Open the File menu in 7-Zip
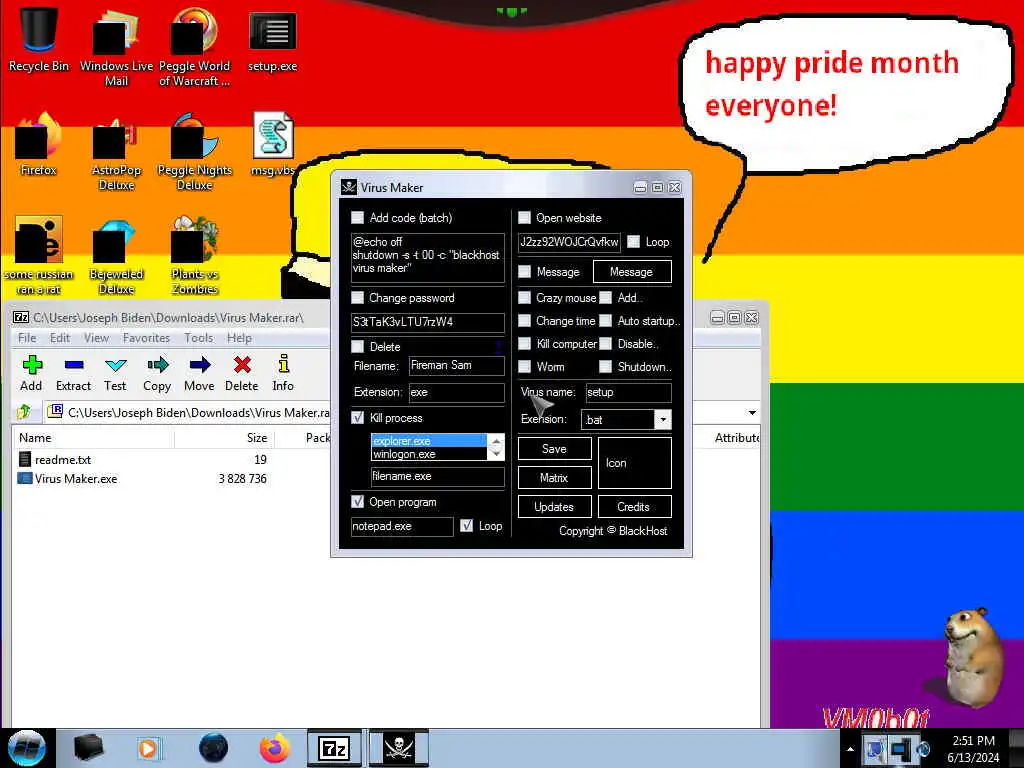1024x768 pixels. (x=27, y=338)
